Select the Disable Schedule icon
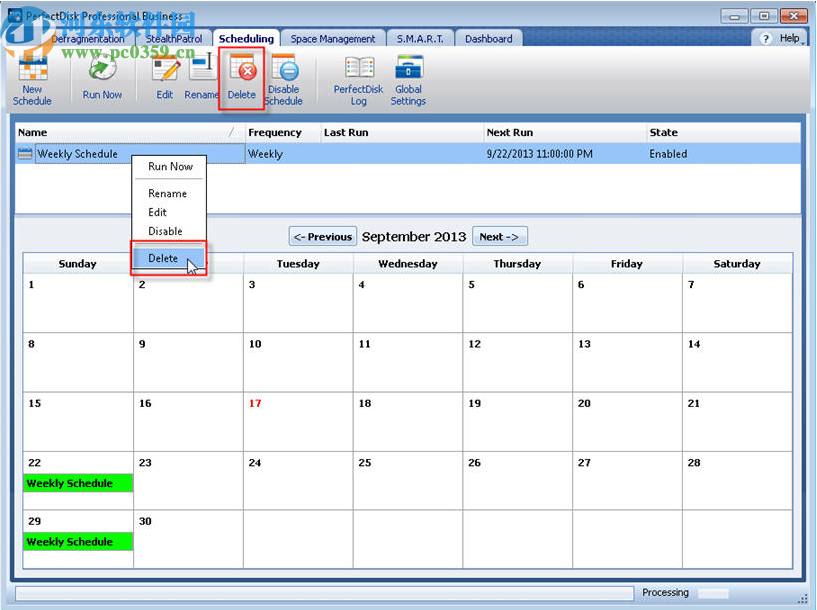The width and height of the screenshot is (817, 610). coord(284,78)
